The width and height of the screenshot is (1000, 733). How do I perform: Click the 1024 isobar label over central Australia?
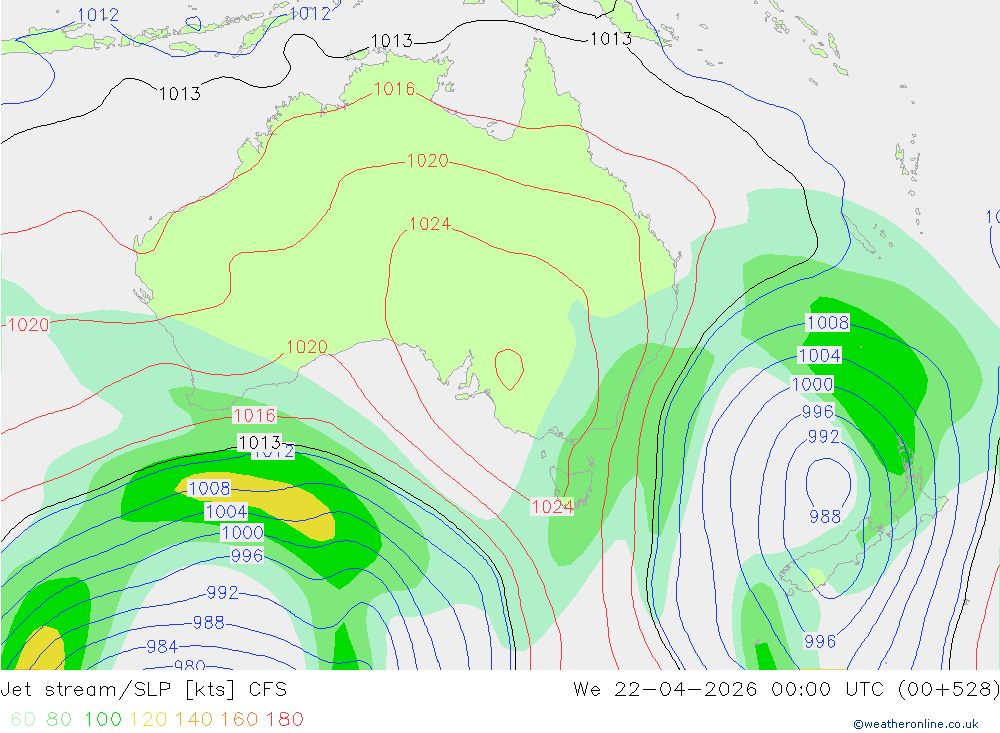pyautogui.click(x=430, y=224)
